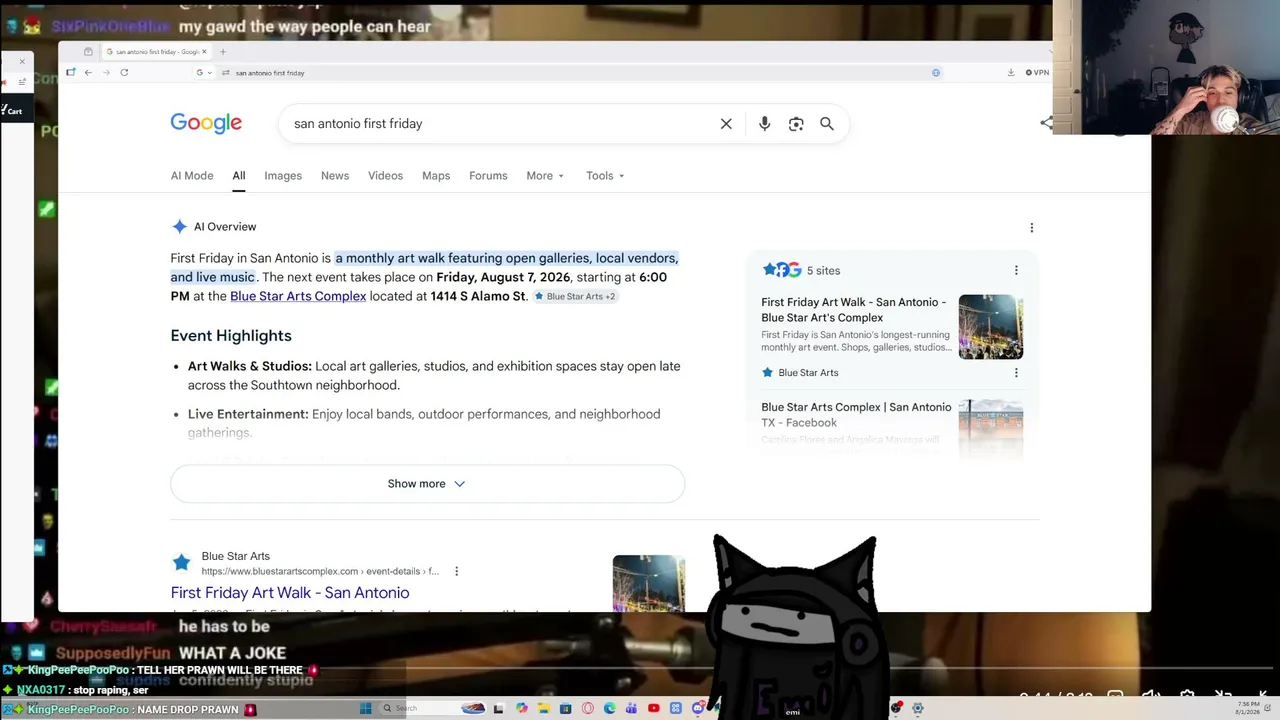Click the Google logo
1280x720 pixels.
click(206, 123)
